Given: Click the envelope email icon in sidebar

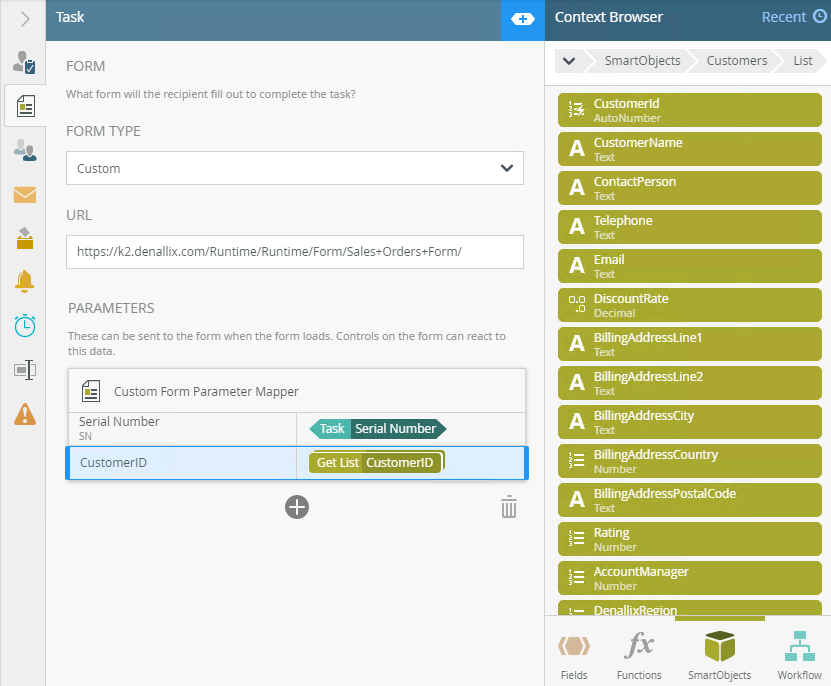Looking at the screenshot, I should pos(24,195).
